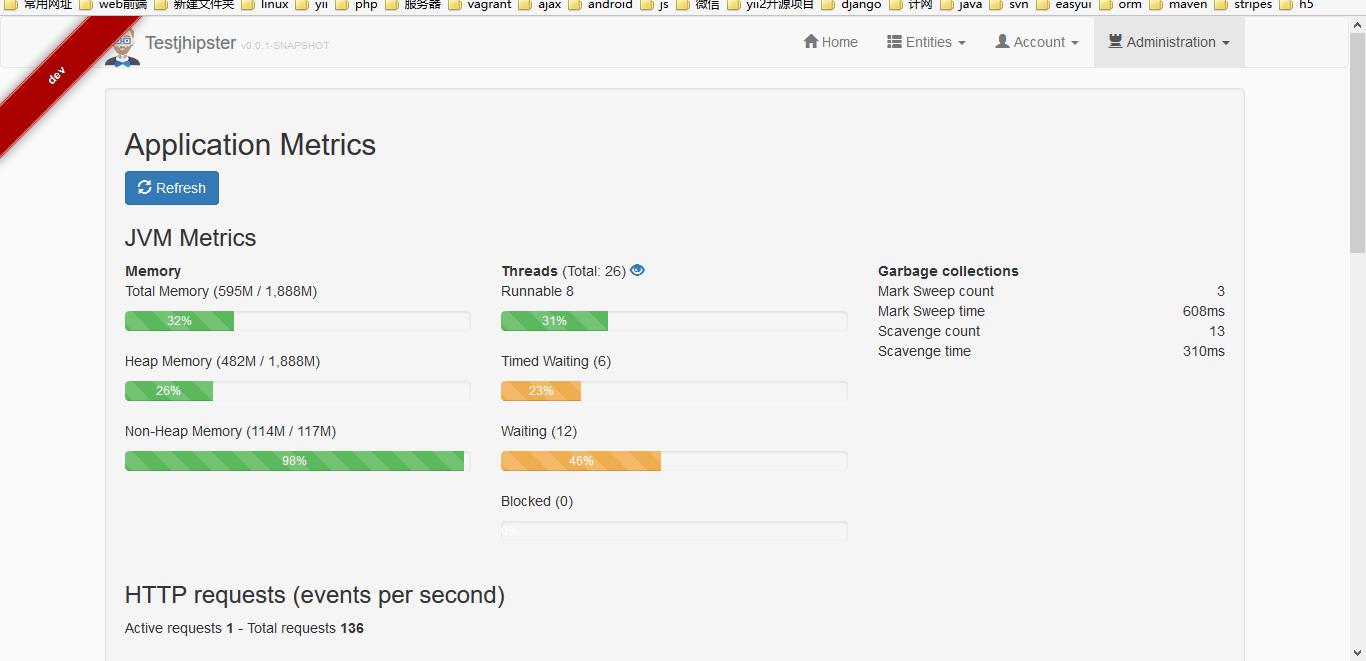Screen dimensions: 1366x661
Task: Click the 'Waiting (12)' label
Action: click(x=539, y=431)
